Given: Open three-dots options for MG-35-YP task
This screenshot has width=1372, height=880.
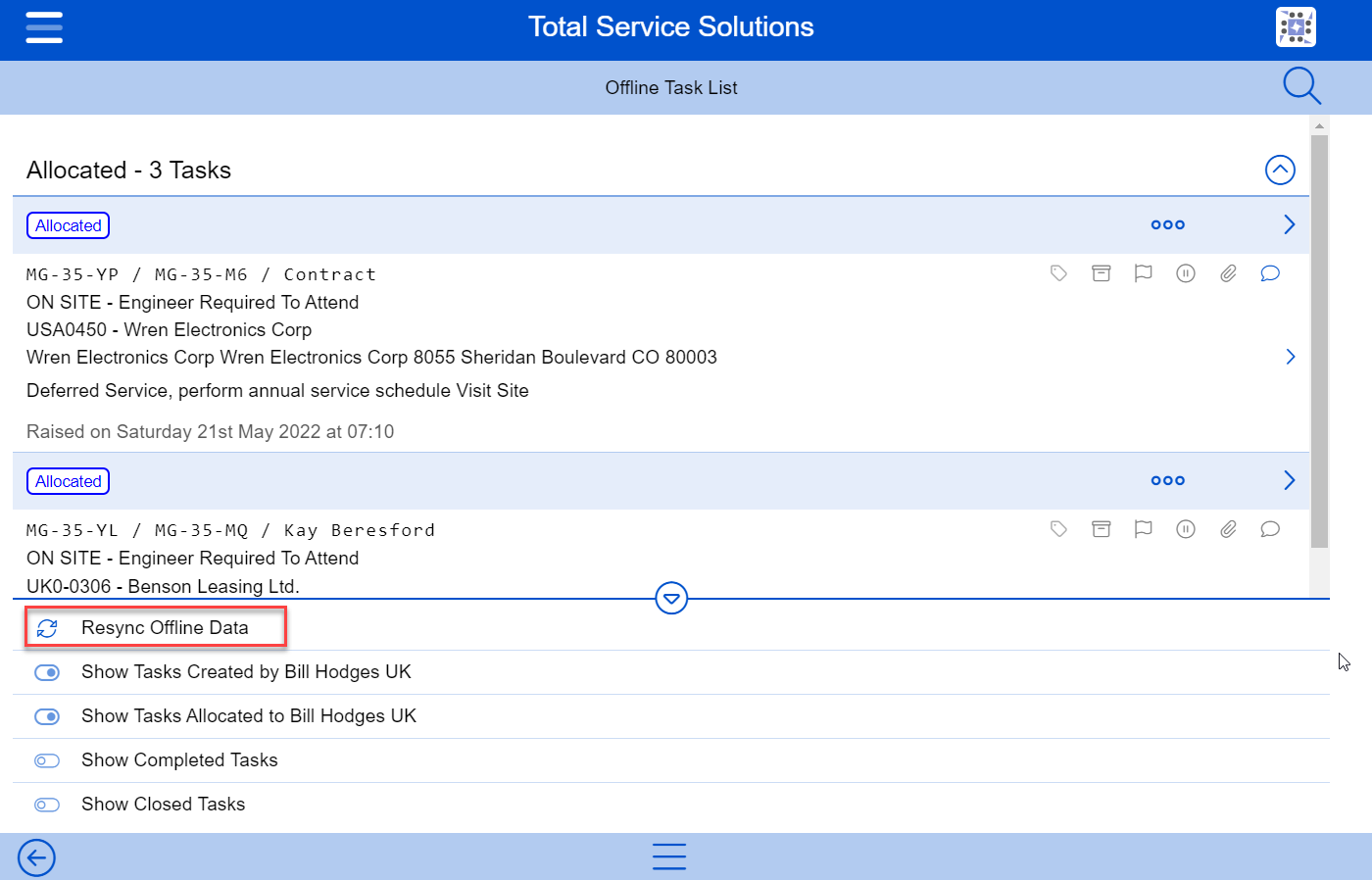Looking at the screenshot, I should click(x=1168, y=224).
